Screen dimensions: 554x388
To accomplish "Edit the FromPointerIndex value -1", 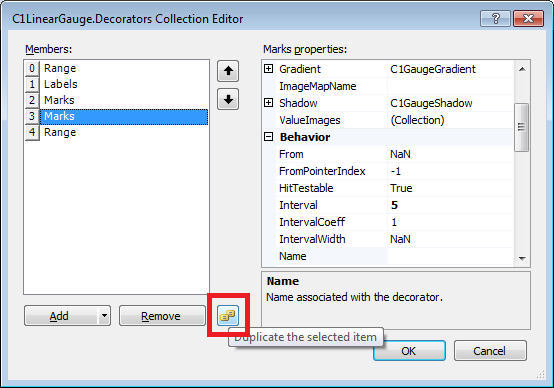I will [450, 171].
